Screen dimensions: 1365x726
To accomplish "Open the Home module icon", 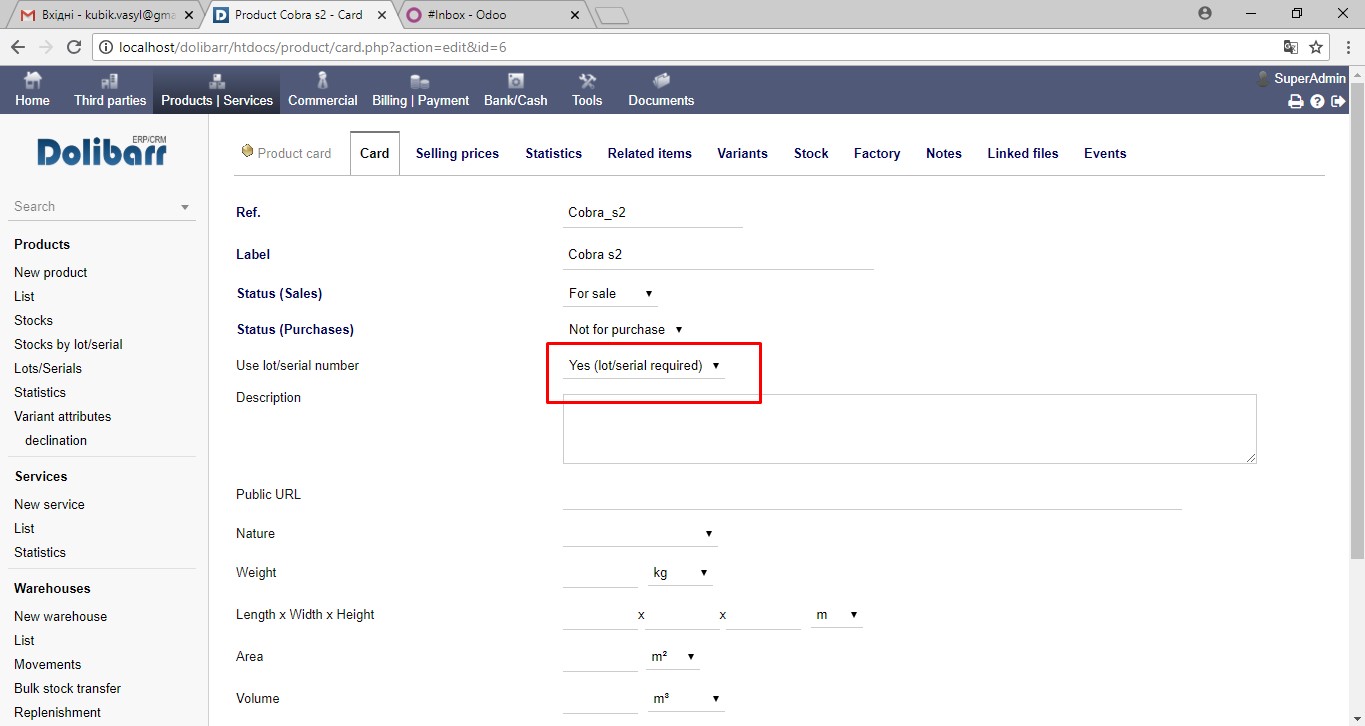I will tap(32, 89).
